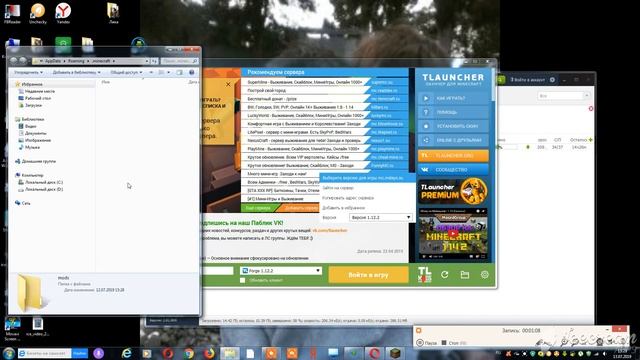Click the Yandex browser desktop icon
The height and width of the screenshot is (360, 640).
click(x=63, y=13)
